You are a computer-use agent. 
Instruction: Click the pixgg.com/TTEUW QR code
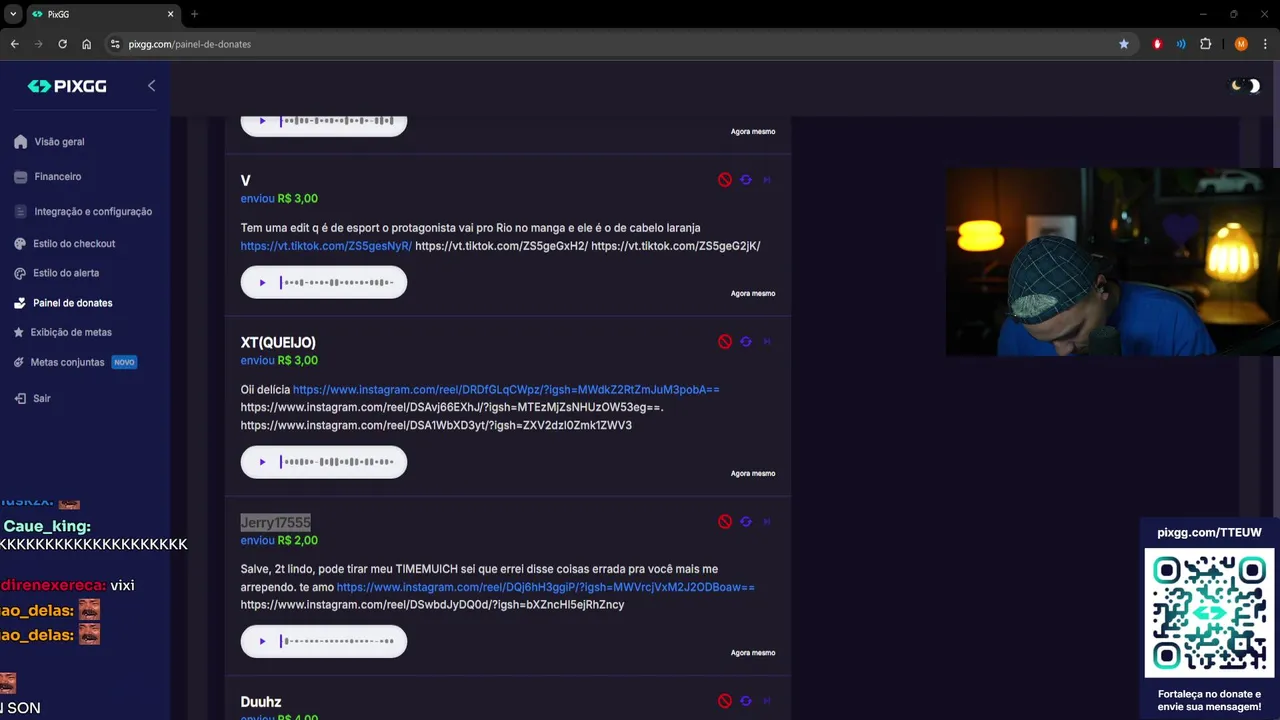click(x=1209, y=611)
